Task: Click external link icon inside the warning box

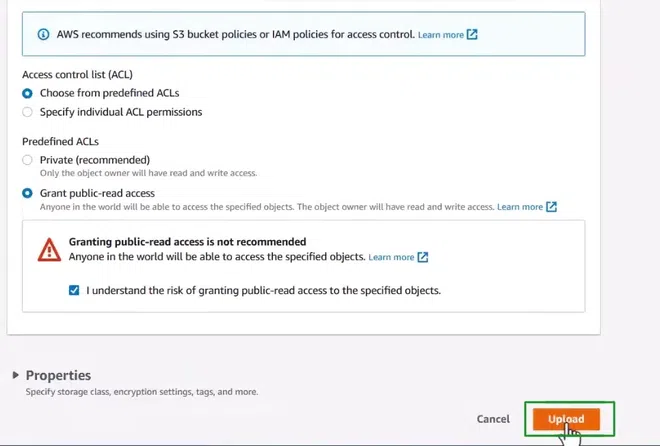Action: (423, 257)
